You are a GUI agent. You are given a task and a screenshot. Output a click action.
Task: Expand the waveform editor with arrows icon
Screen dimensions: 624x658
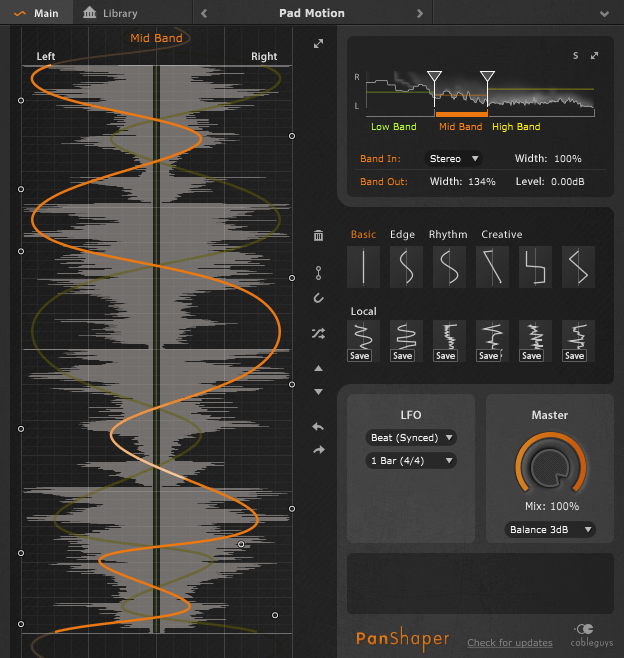pos(319,44)
